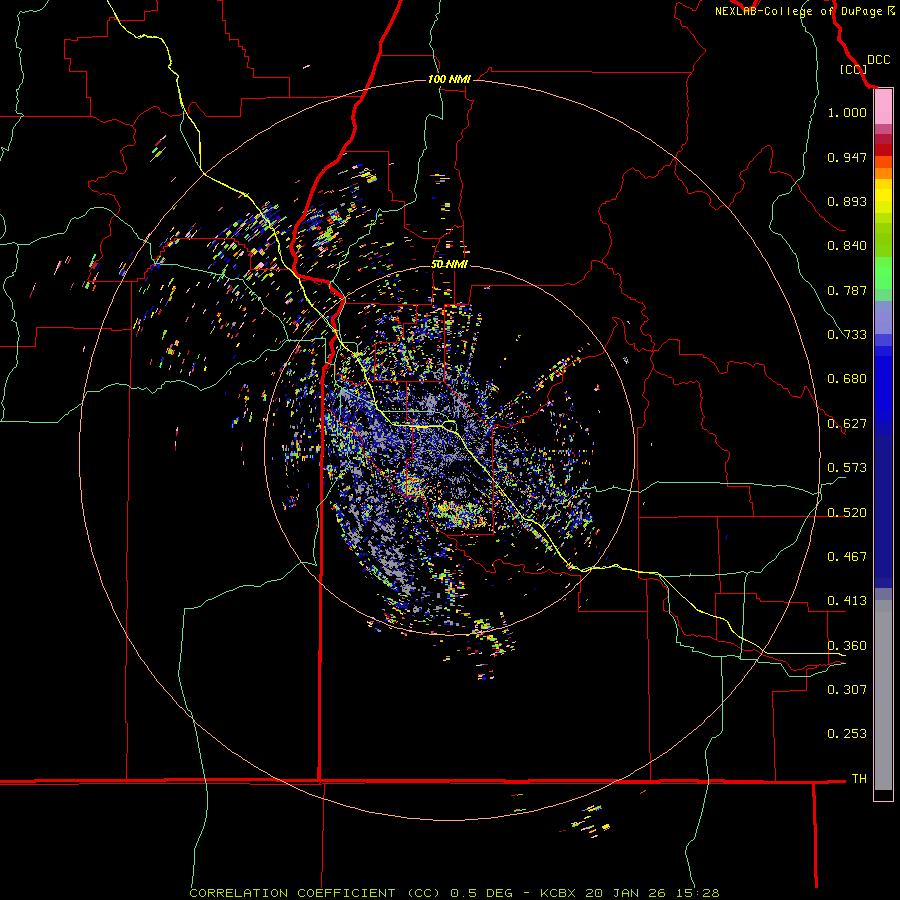Click the 0.947 value on the color scale

coord(847,157)
